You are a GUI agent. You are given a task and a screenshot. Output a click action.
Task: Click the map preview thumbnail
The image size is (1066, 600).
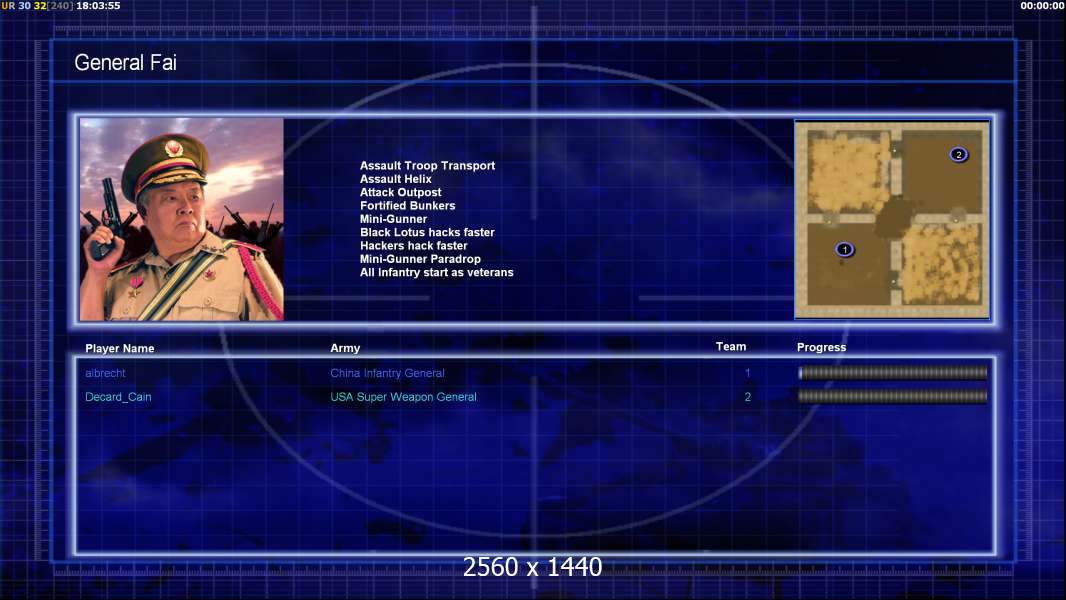tap(892, 219)
